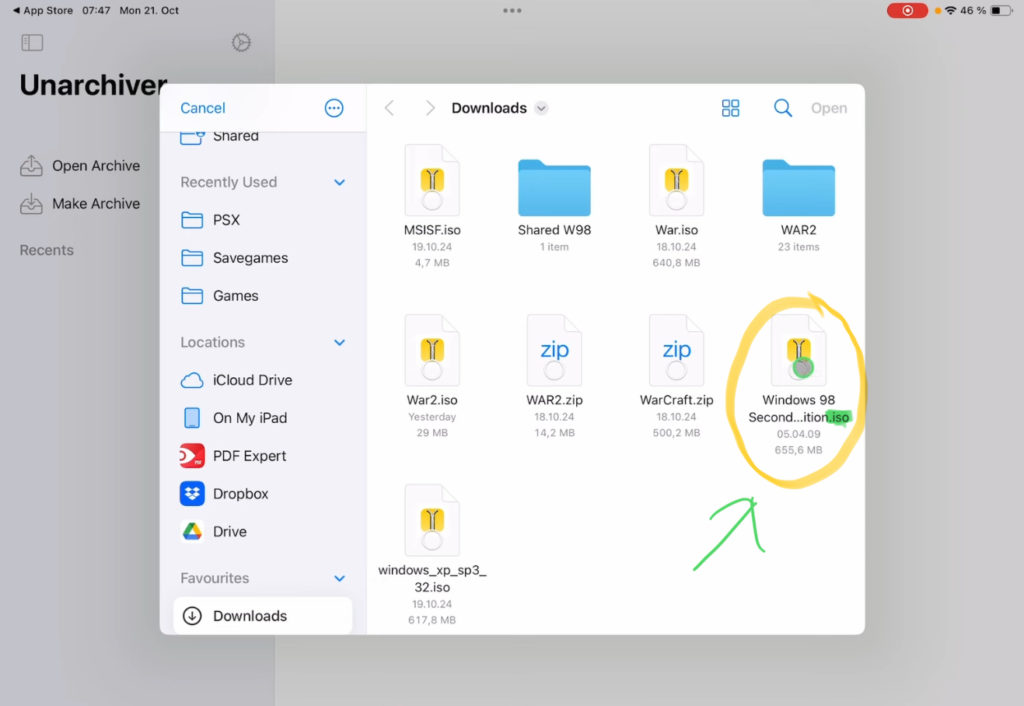1024x706 pixels.
Task: Tap the battery status indicator
Action: point(1001,10)
